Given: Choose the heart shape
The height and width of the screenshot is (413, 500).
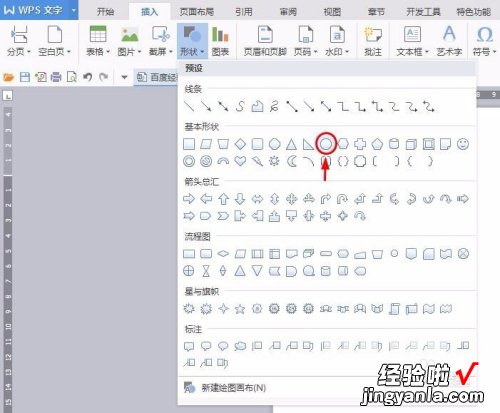Looking at the screenshot, I should (x=240, y=161).
